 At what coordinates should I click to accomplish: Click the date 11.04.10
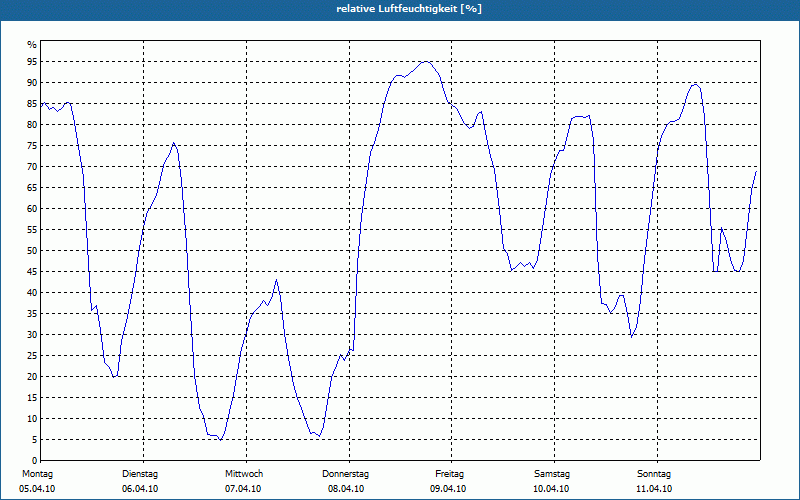point(655,489)
